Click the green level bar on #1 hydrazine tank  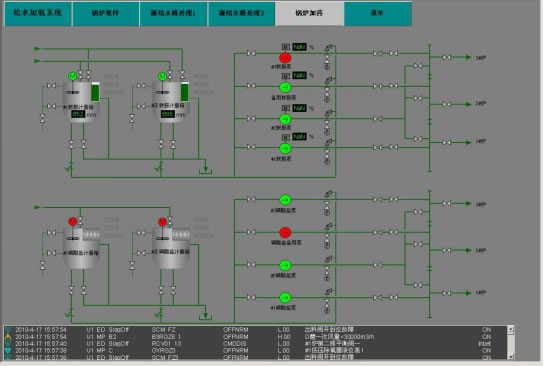point(95,92)
